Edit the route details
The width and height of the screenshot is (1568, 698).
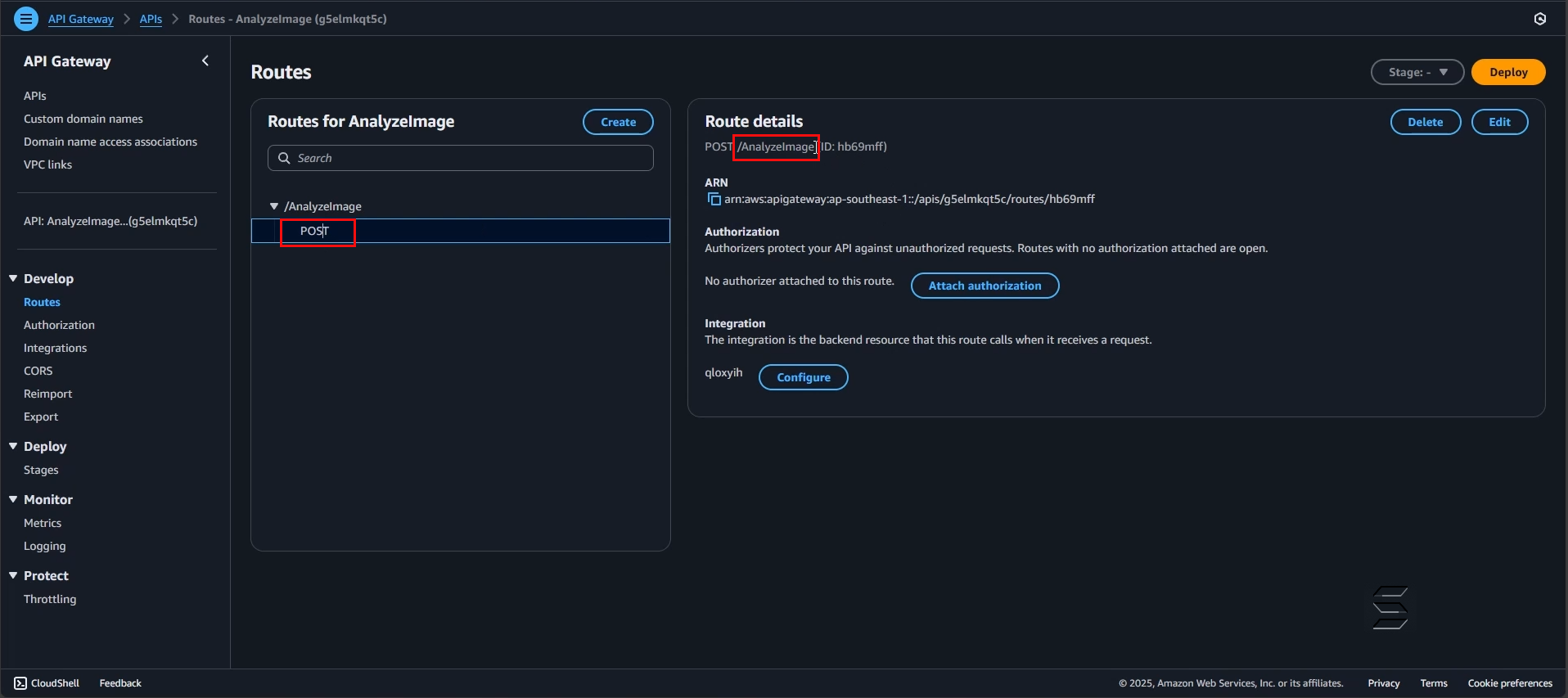click(1499, 122)
